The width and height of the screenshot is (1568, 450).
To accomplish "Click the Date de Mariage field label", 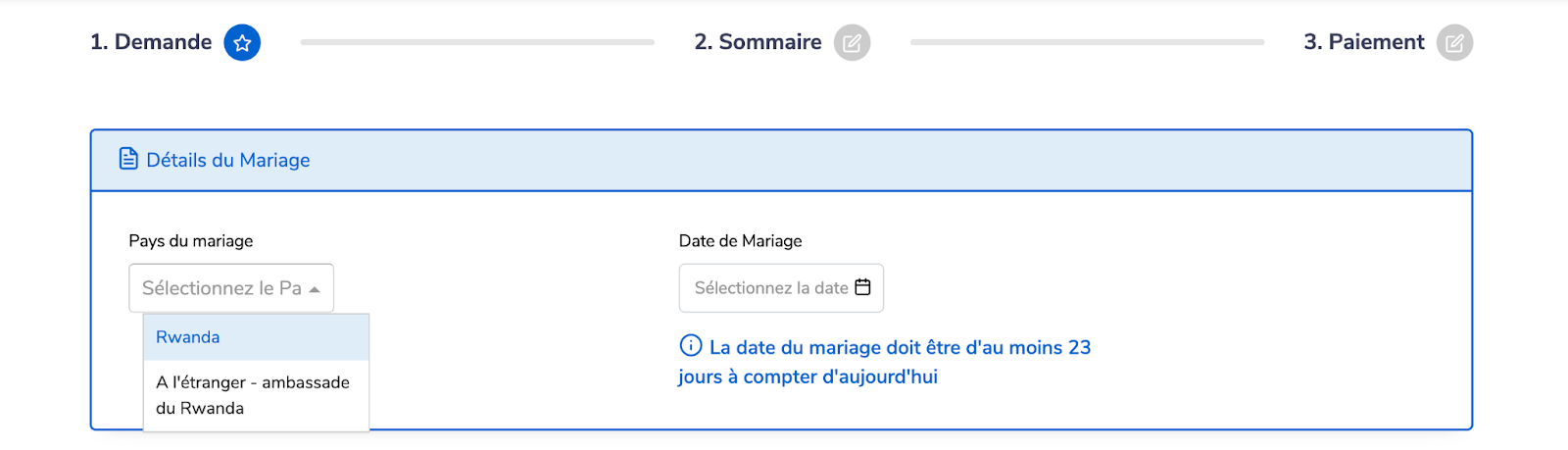I will 740,241.
